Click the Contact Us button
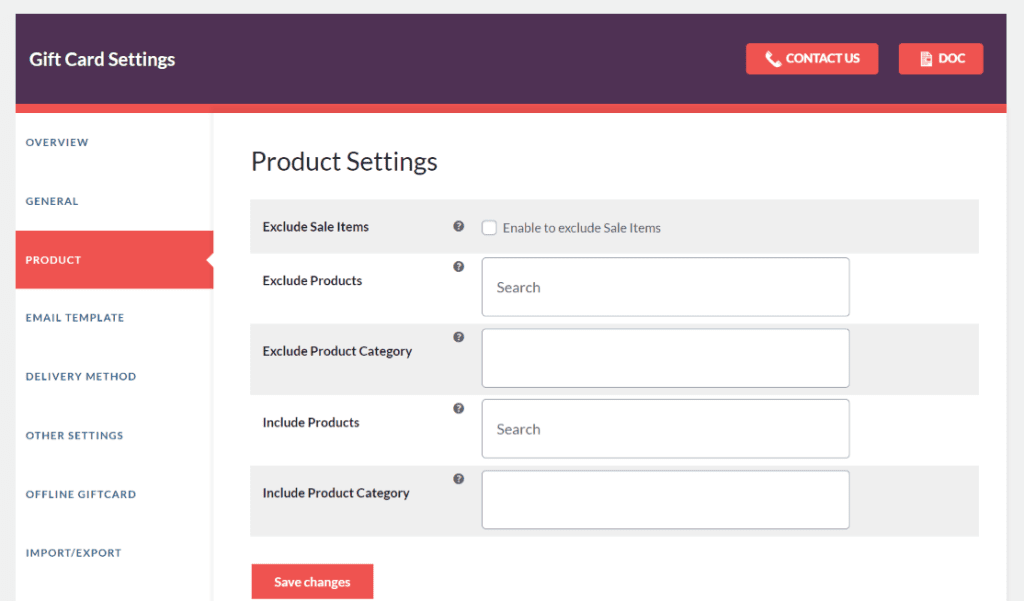Viewport: 1024px width, 601px height. coord(812,59)
